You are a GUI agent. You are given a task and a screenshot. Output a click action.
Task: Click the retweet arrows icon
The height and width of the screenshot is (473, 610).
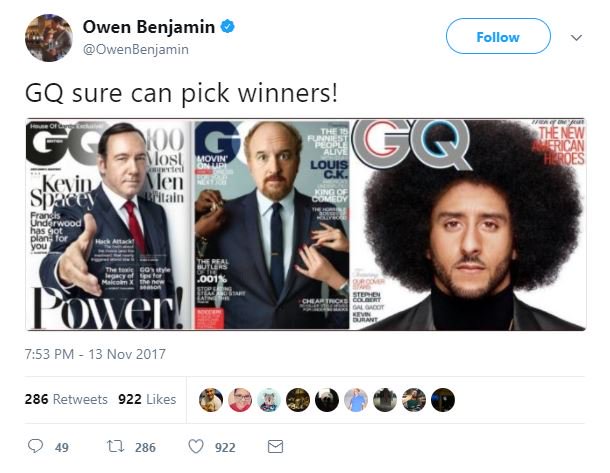coord(116,446)
